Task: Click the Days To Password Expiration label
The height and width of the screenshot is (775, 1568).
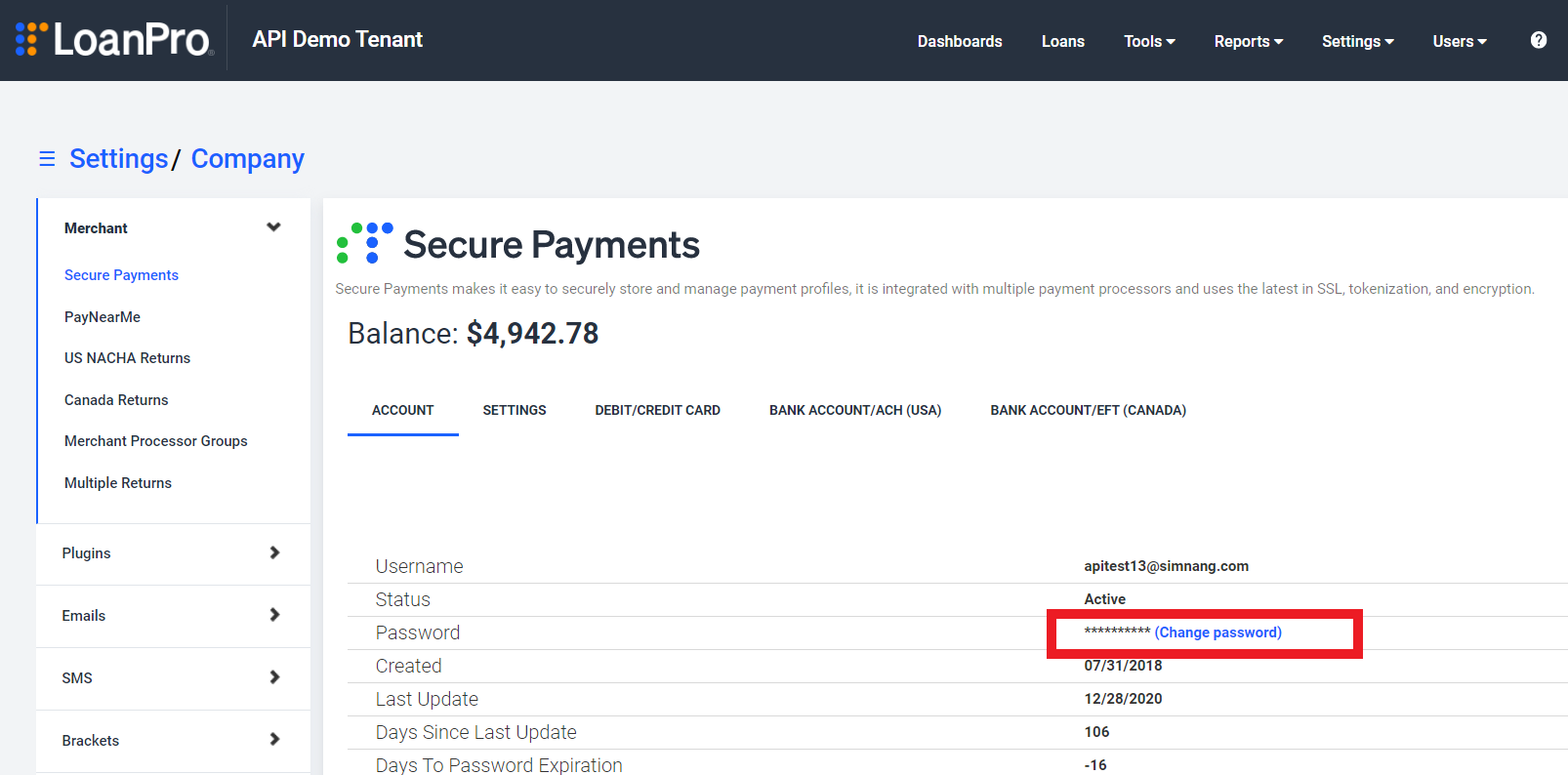Action: pyautogui.click(x=499, y=765)
